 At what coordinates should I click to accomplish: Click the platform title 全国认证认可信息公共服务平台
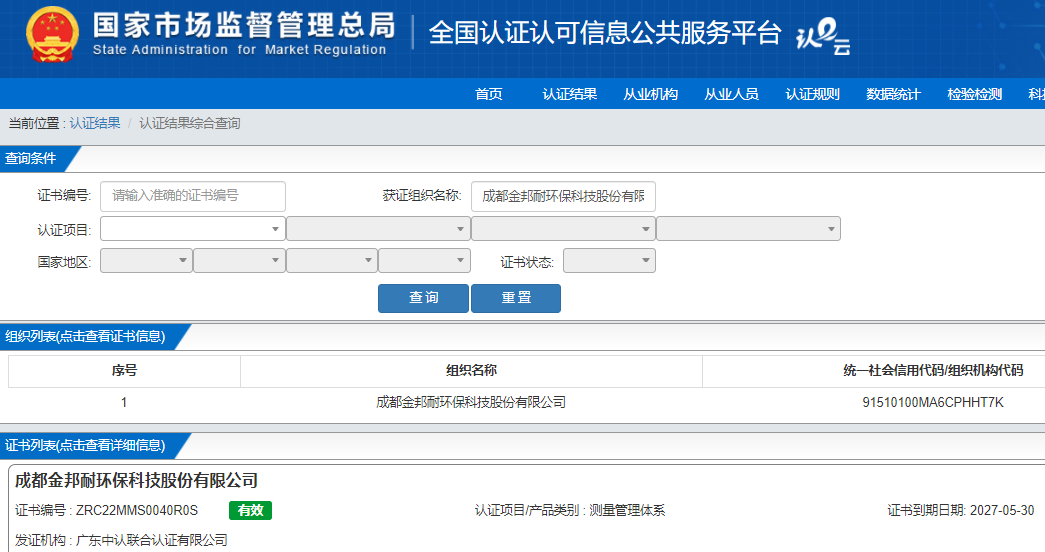tap(604, 33)
